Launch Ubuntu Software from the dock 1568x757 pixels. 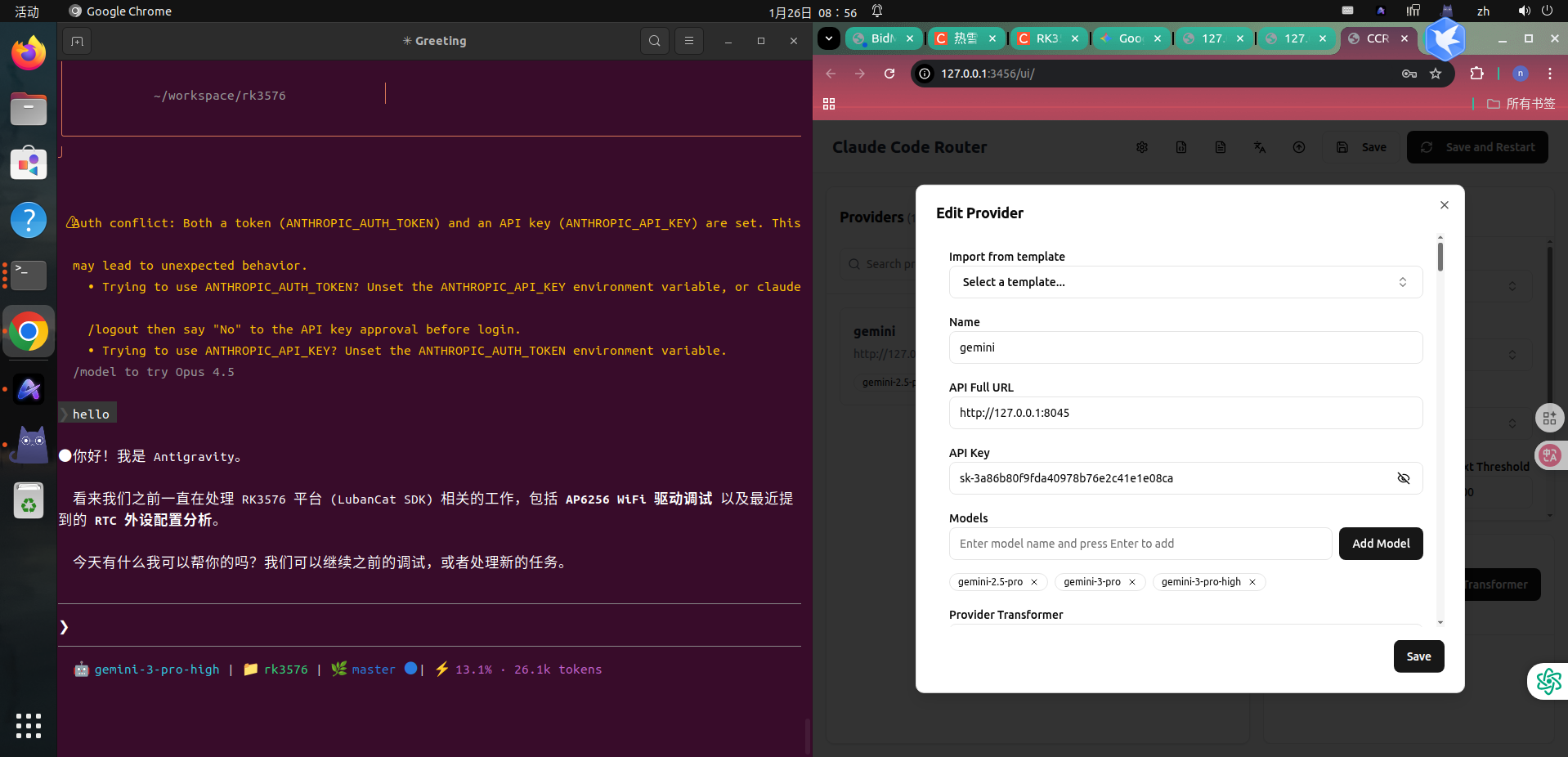29,163
